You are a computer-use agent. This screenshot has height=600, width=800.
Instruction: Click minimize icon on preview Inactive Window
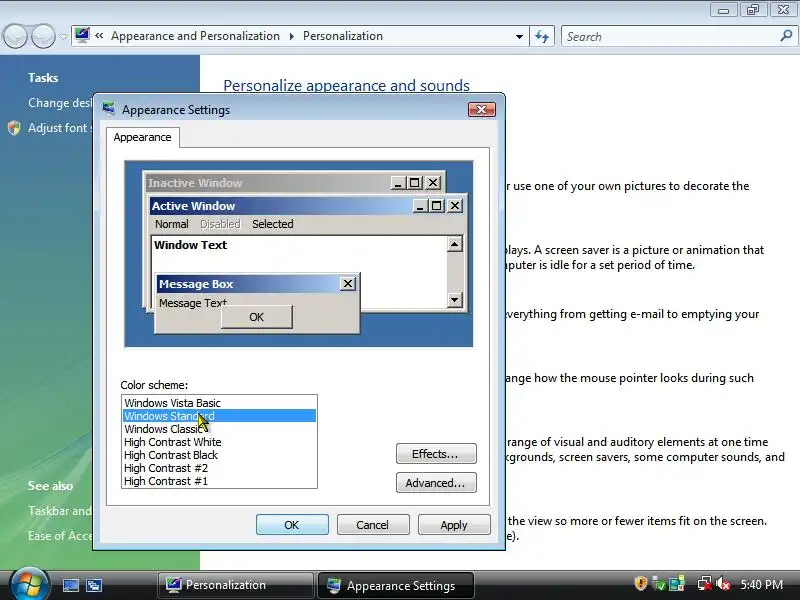click(398, 183)
